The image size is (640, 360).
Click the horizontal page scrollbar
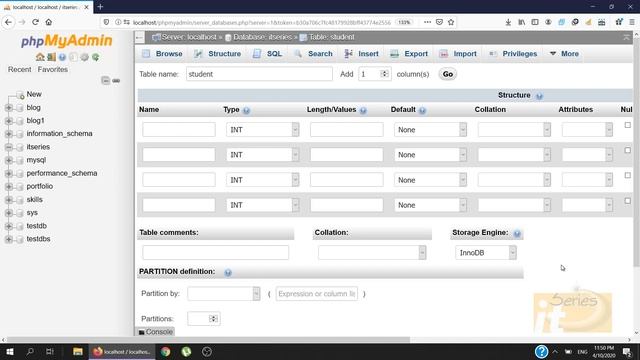208,340
